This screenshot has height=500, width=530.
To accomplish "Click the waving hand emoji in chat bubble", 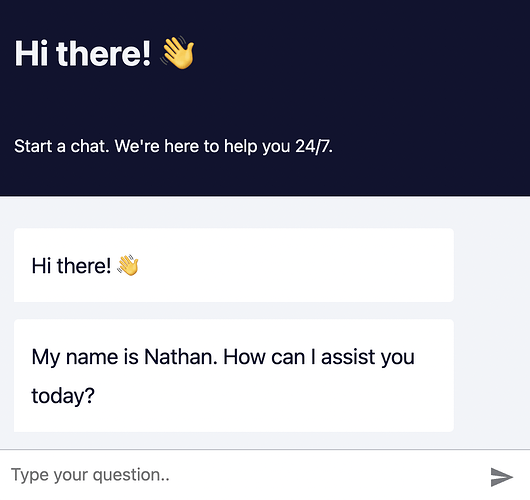I will coord(128,265).
